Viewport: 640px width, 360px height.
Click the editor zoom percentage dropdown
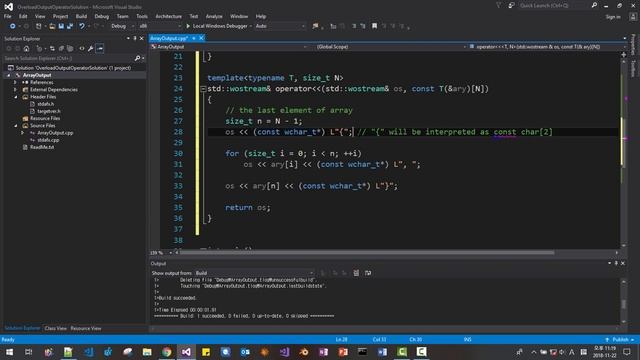click(x=161, y=253)
